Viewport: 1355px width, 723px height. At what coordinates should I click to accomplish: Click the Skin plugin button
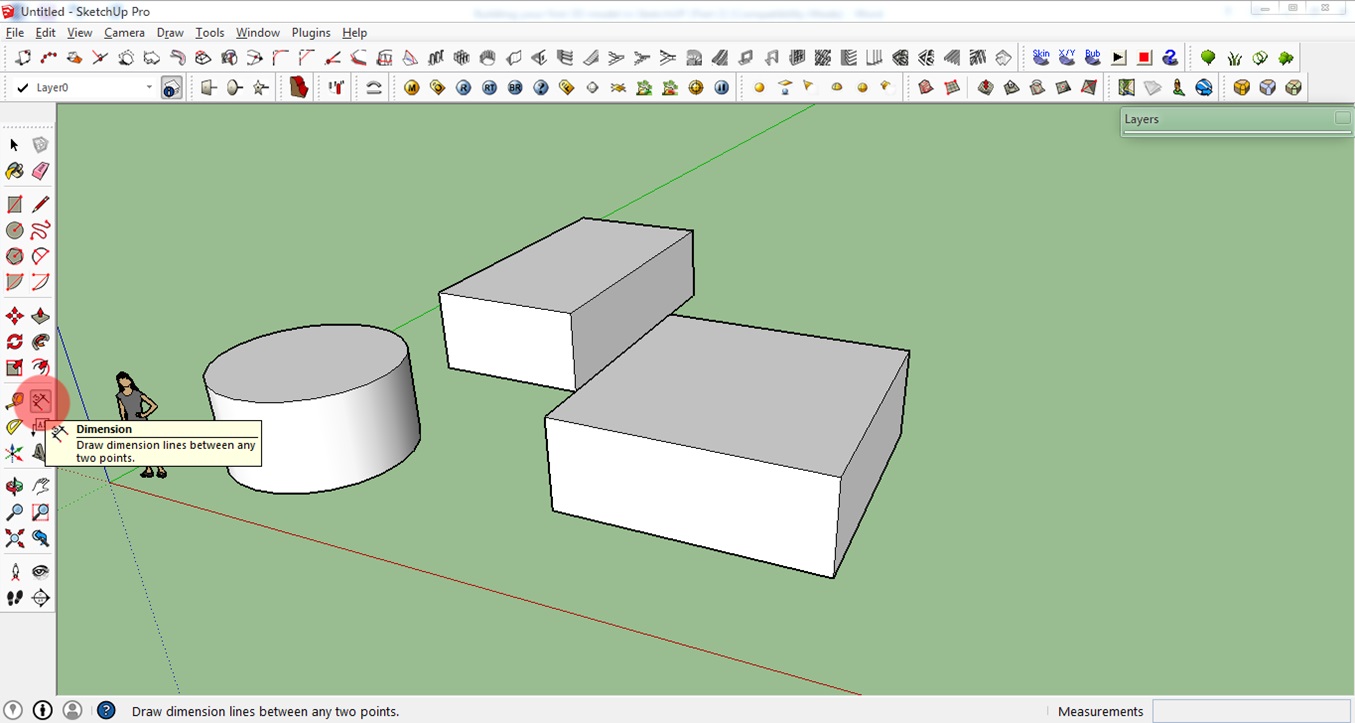pyautogui.click(x=1040, y=56)
